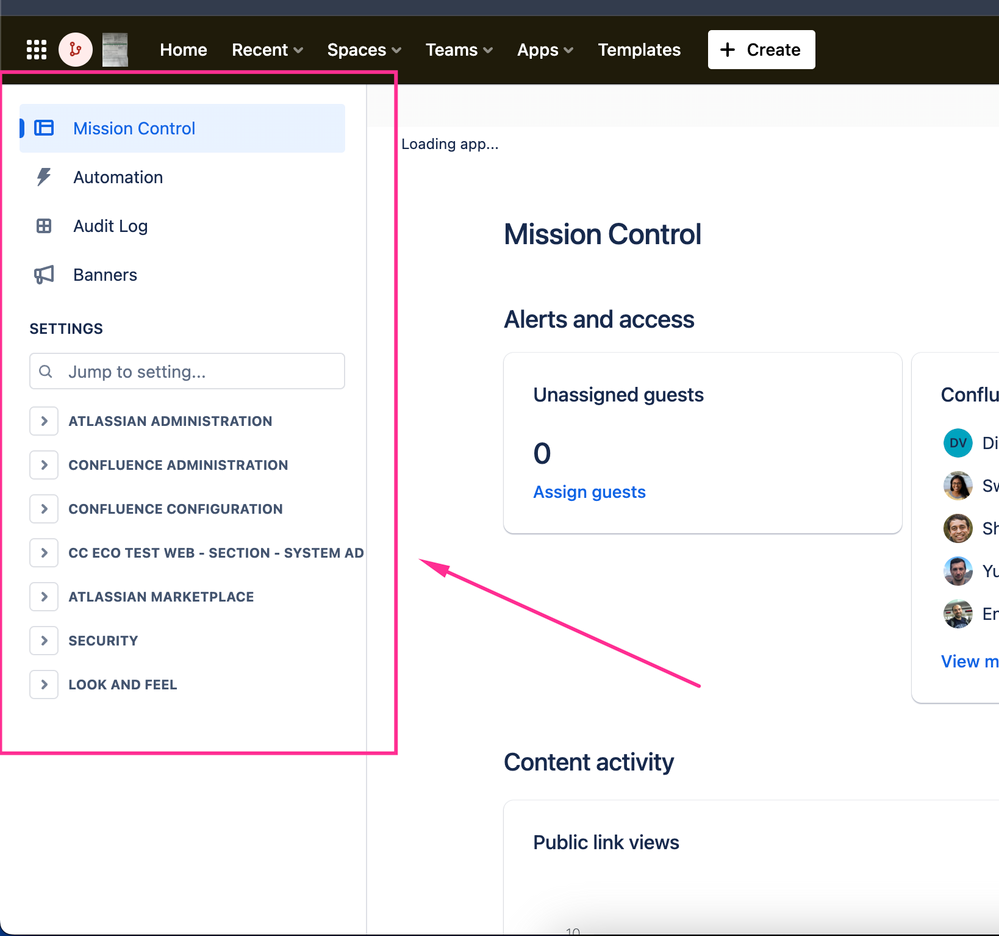Click the CONFLUENCE CONFIGURATION label
The width and height of the screenshot is (999, 936).
[x=176, y=509]
